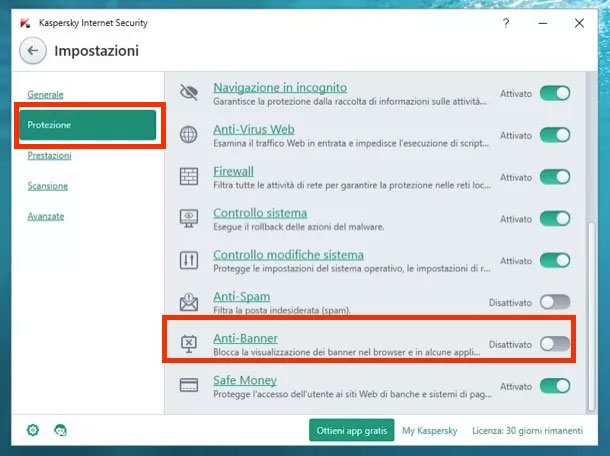
Task: Click the Navigazione in incognito crossed-eye icon
Action: 188,92
